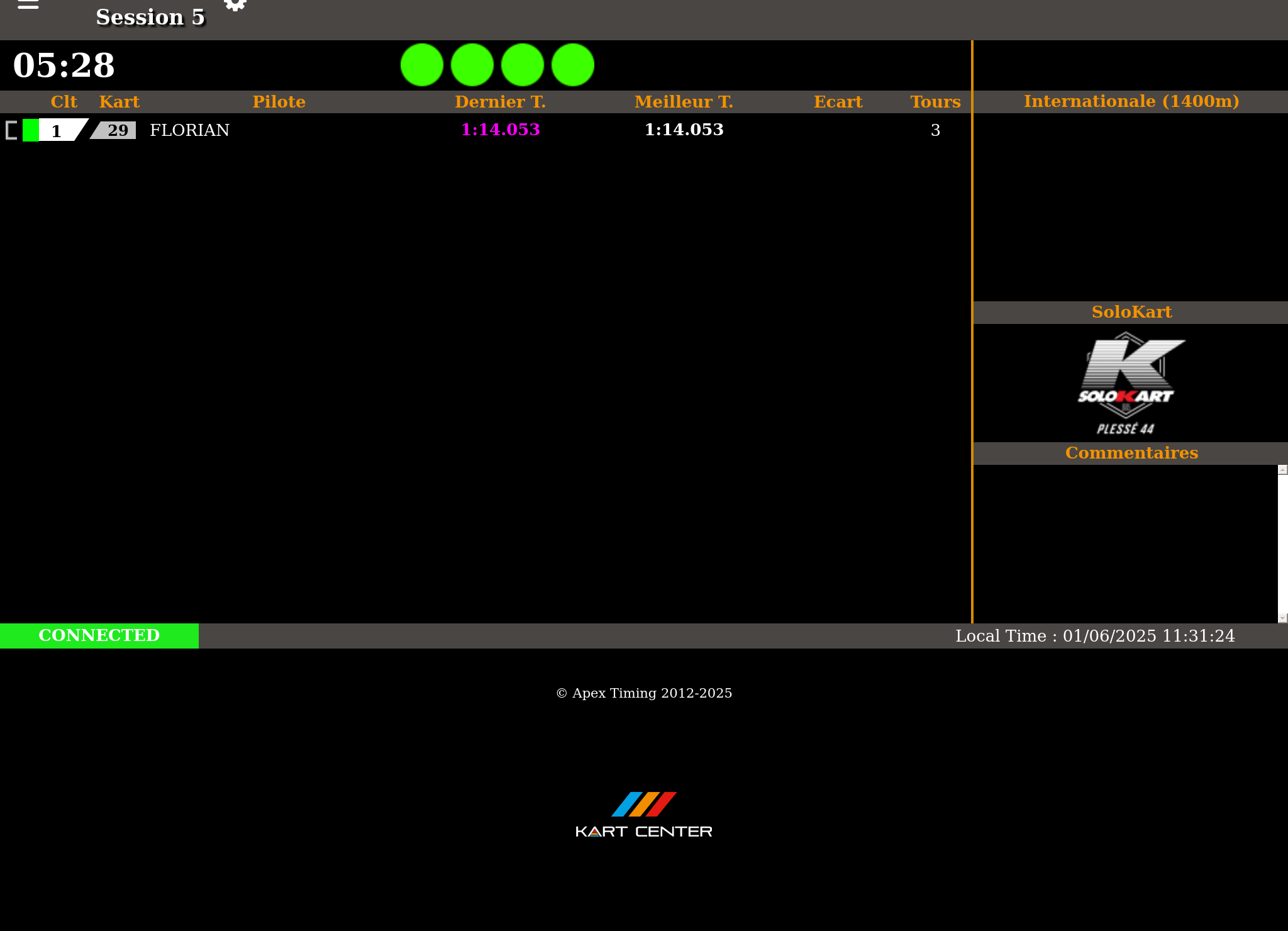
Task: Click the Dernier T. column header
Action: tap(500, 102)
